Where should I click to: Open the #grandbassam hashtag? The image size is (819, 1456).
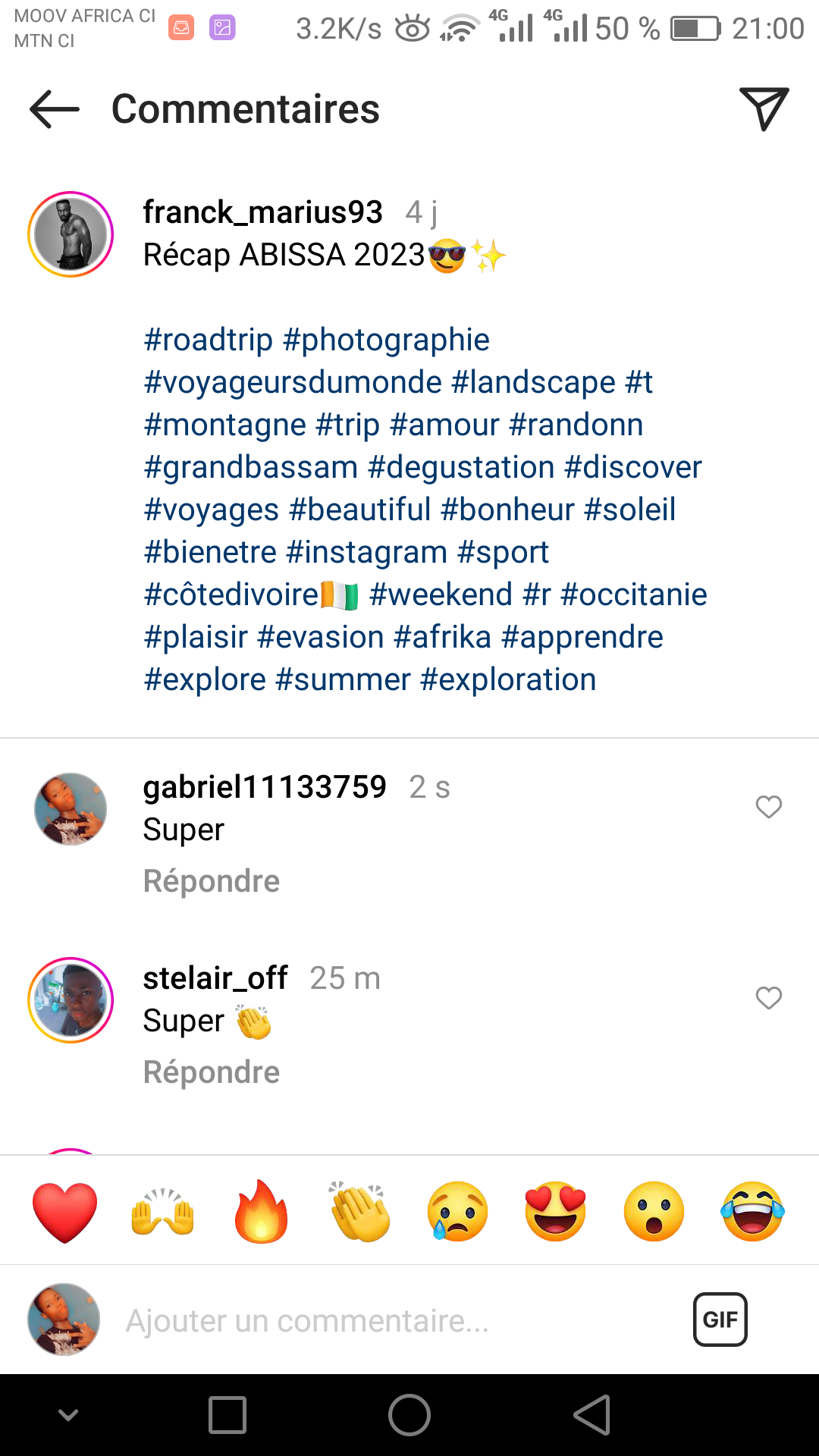click(x=251, y=468)
